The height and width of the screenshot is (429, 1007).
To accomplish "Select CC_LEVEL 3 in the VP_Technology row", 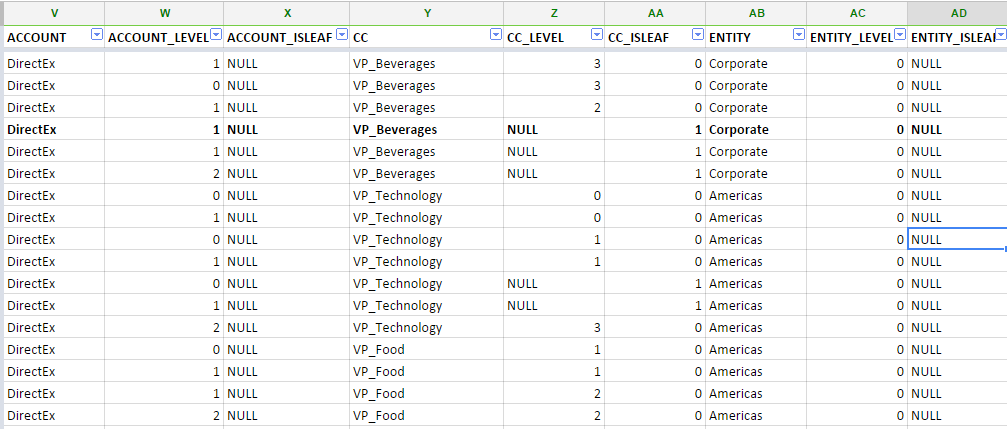I will pos(554,327).
